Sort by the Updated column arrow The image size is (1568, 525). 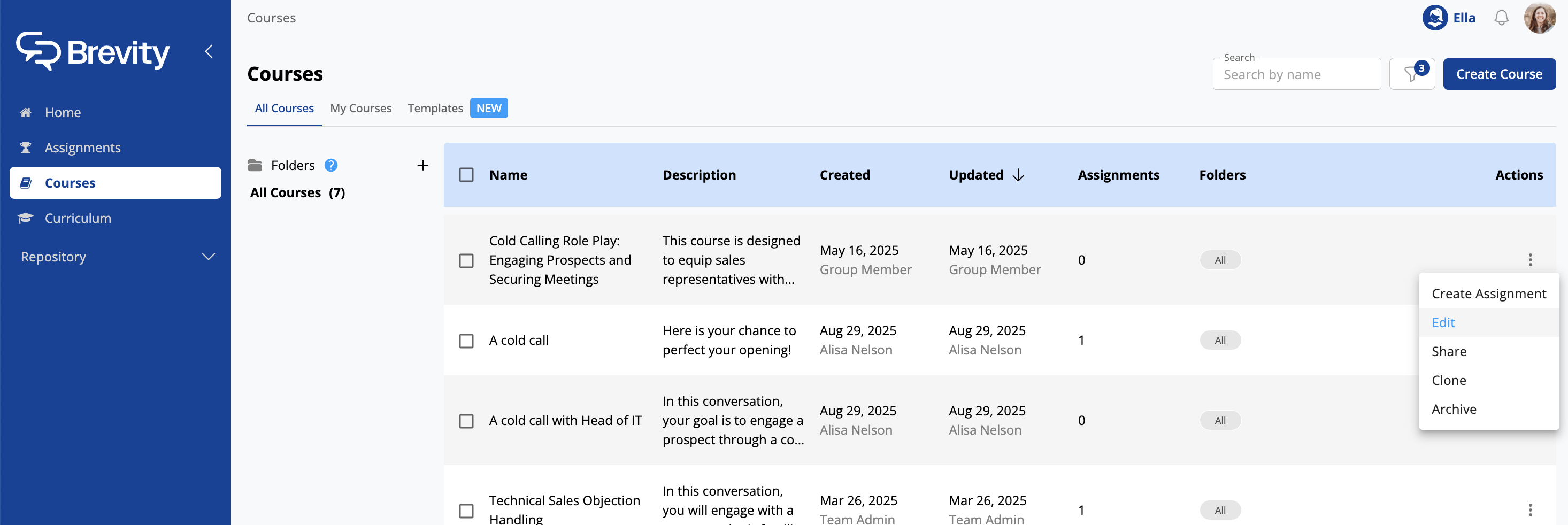click(x=1018, y=175)
